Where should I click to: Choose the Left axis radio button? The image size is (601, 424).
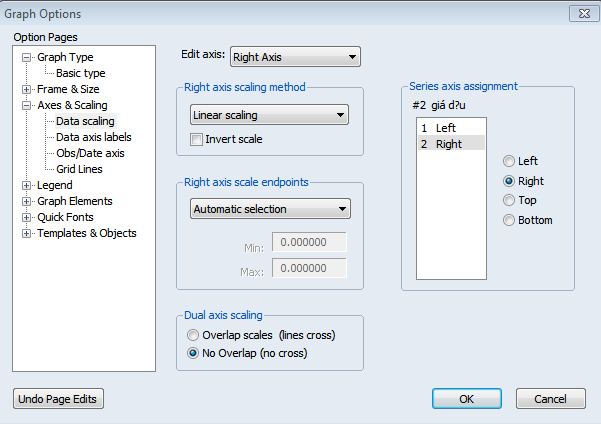[510, 161]
